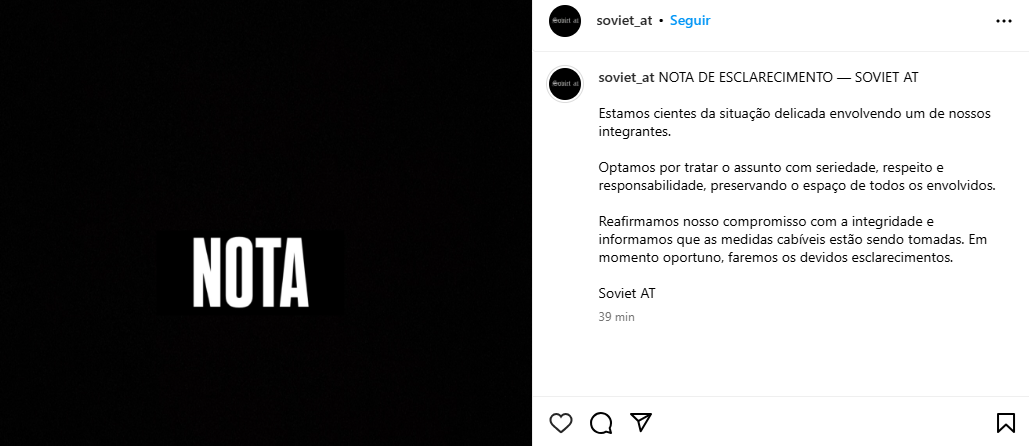
Task: Share the post using paper plane icon
Action: [x=641, y=422]
